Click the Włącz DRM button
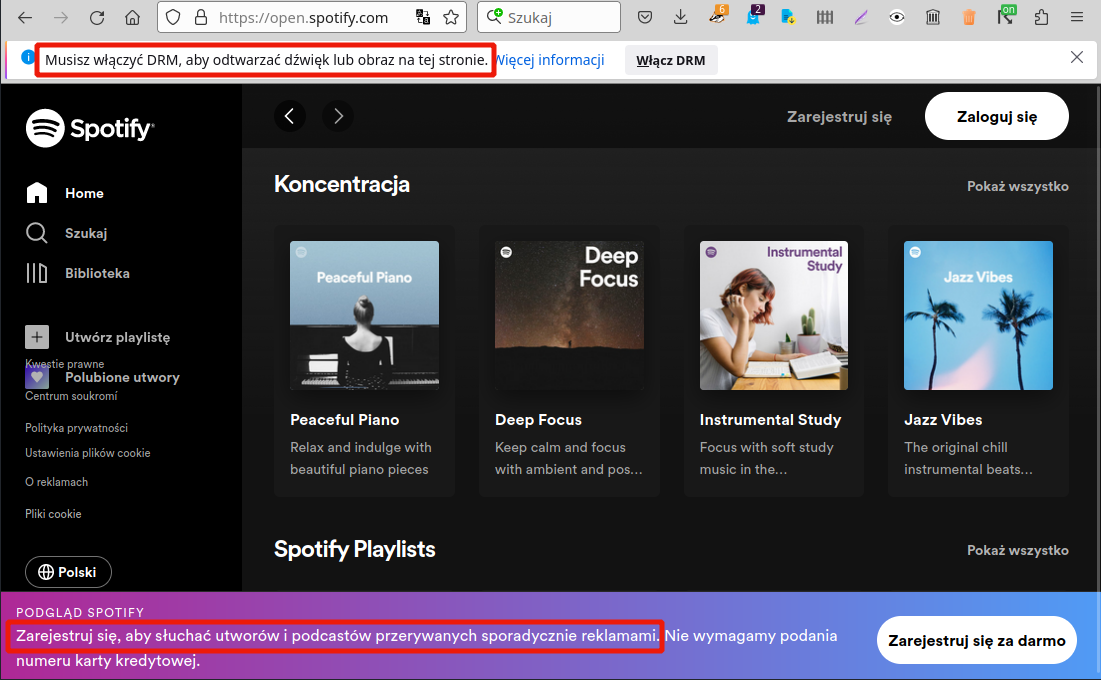This screenshot has width=1101, height=680. [x=670, y=60]
